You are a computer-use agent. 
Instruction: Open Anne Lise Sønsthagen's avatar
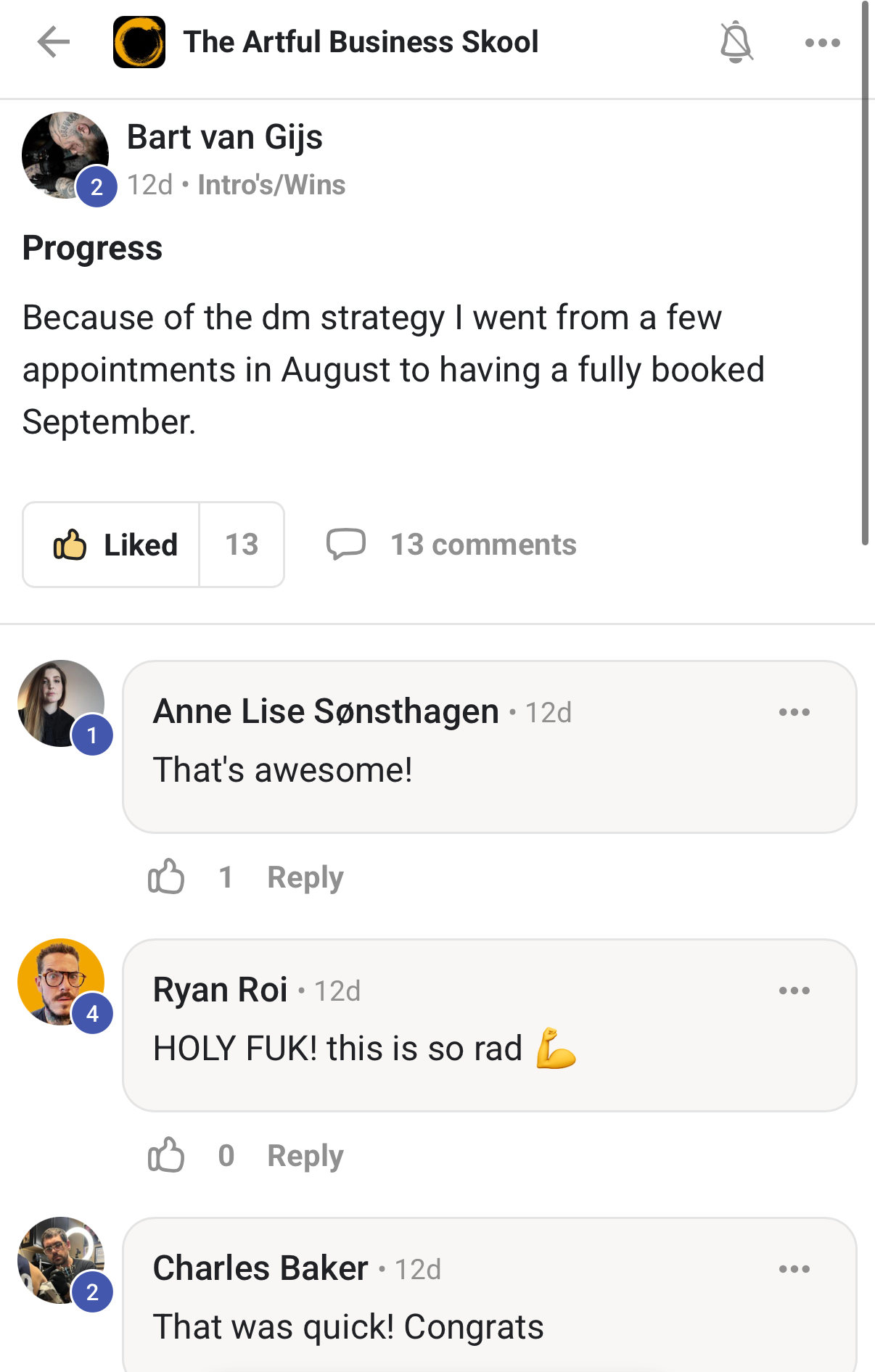tap(61, 703)
